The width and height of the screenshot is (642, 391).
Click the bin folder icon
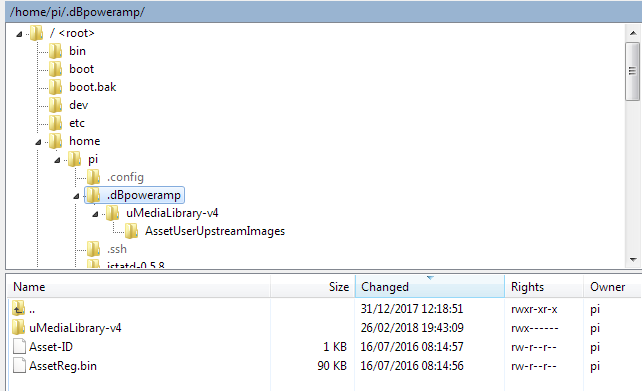click(x=55, y=51)
